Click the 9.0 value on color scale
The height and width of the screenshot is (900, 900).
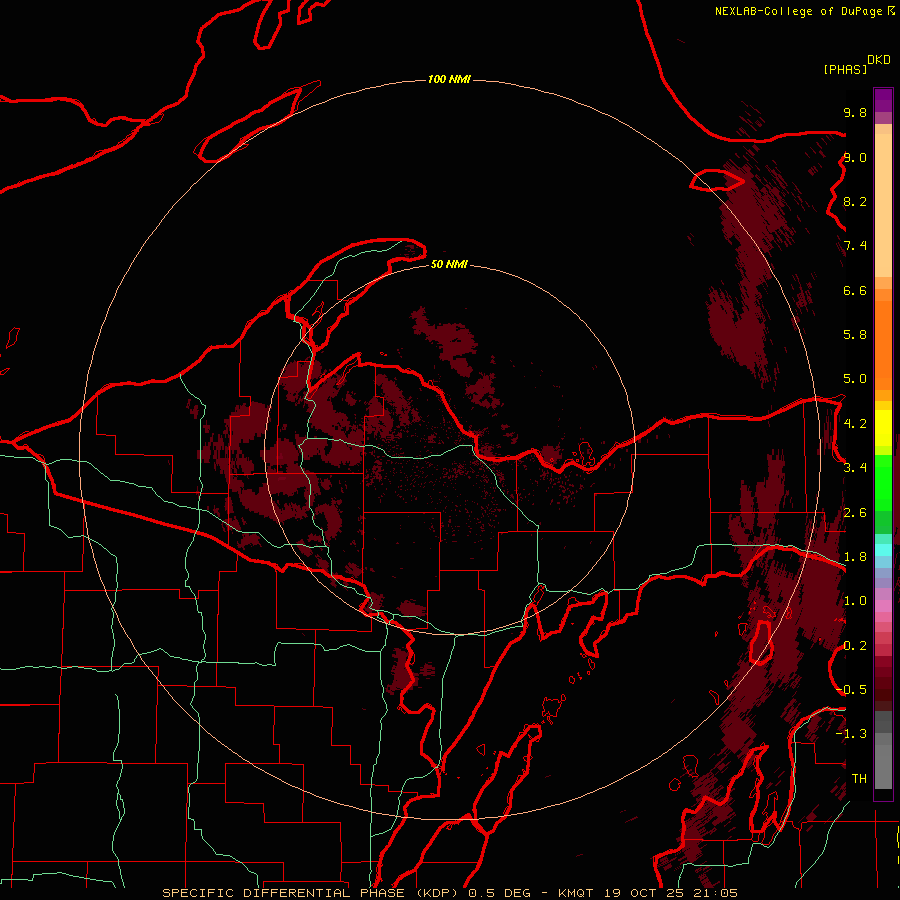(855, 157)
